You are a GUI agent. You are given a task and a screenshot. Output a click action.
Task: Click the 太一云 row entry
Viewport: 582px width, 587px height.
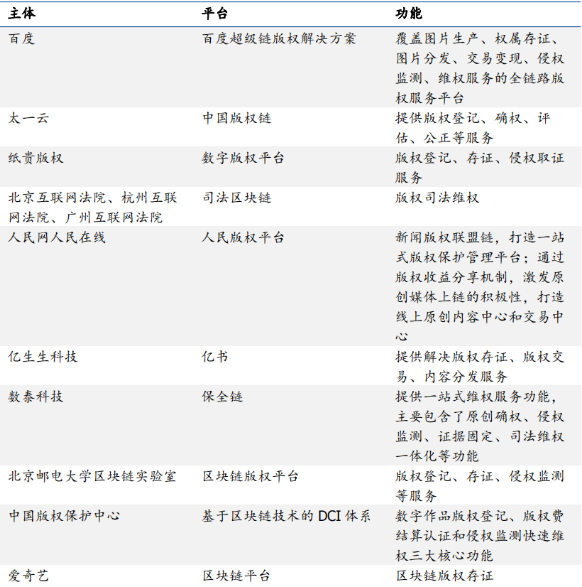[29, 118]
